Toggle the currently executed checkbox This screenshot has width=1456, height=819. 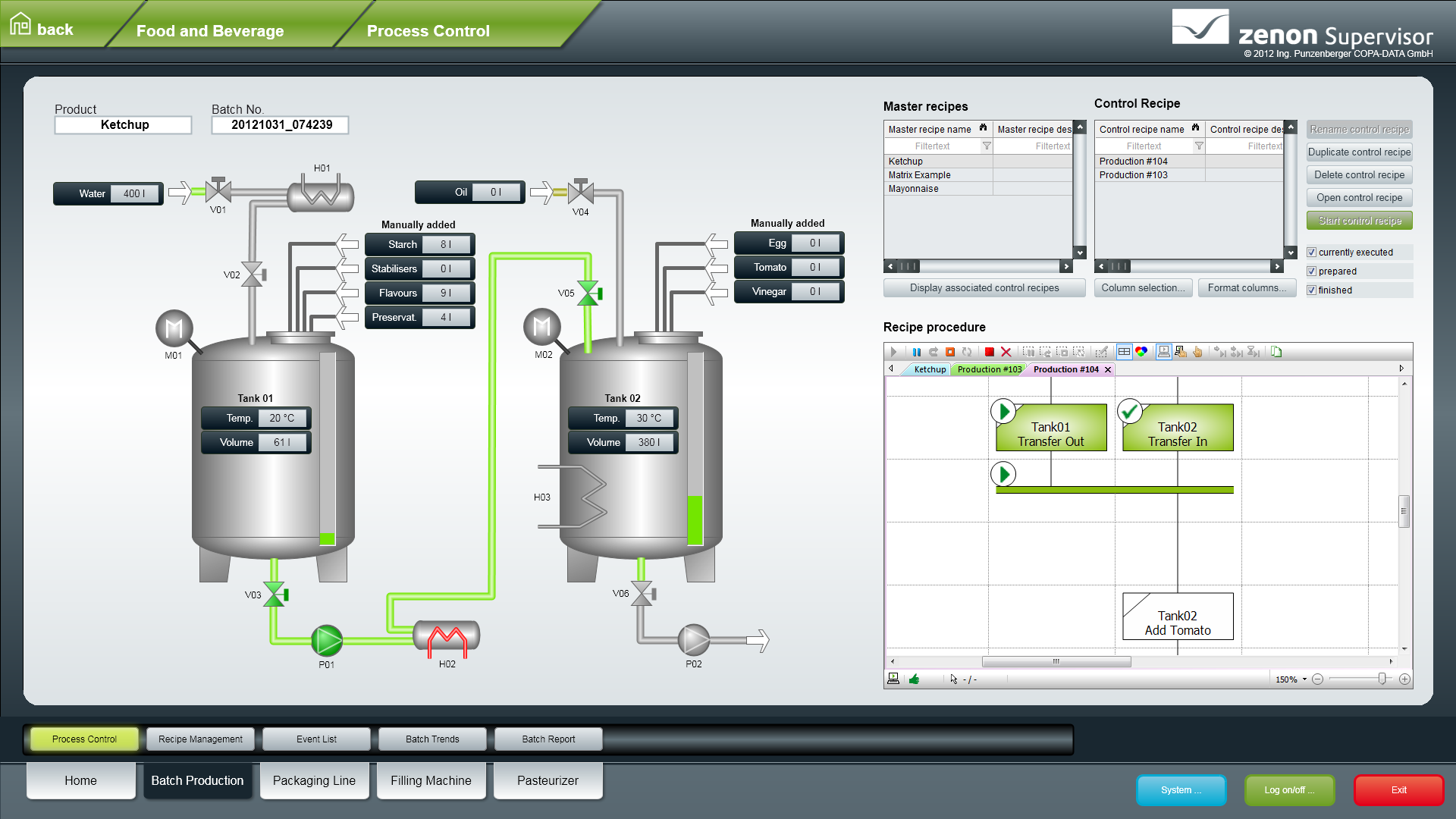click(1311, 253)
